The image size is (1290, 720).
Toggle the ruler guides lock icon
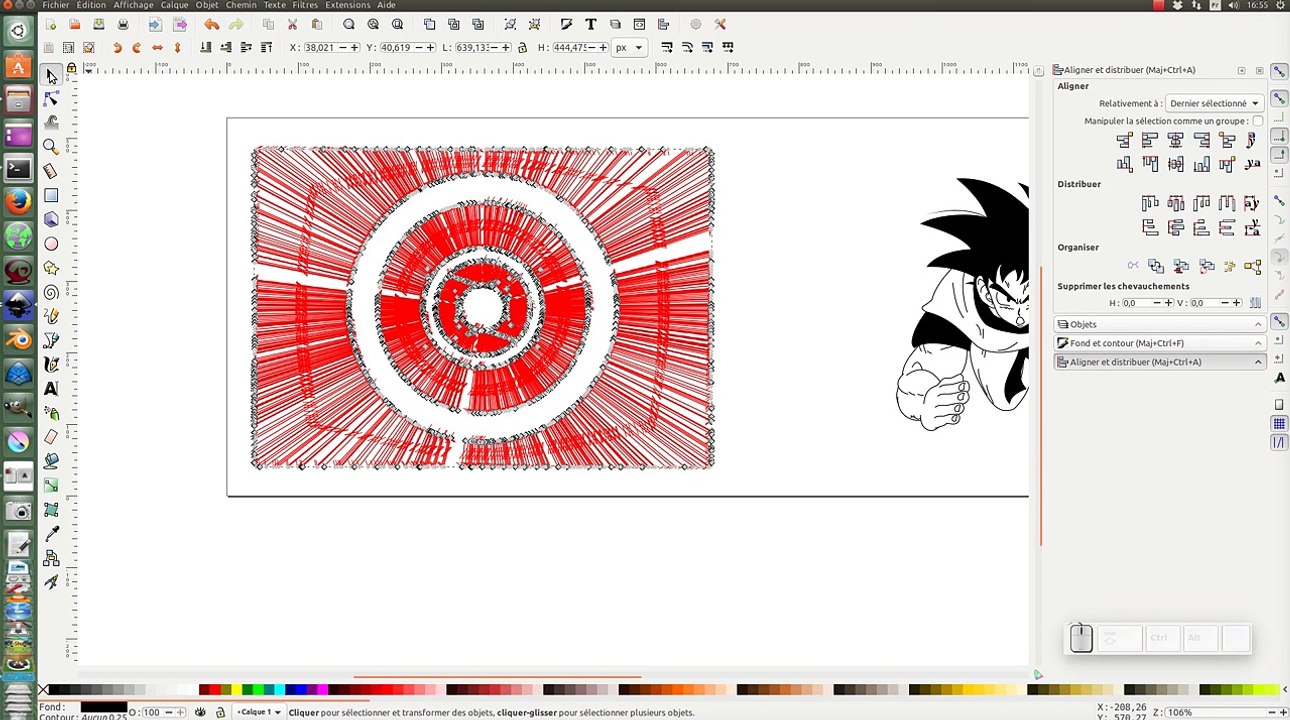[71, 68]
